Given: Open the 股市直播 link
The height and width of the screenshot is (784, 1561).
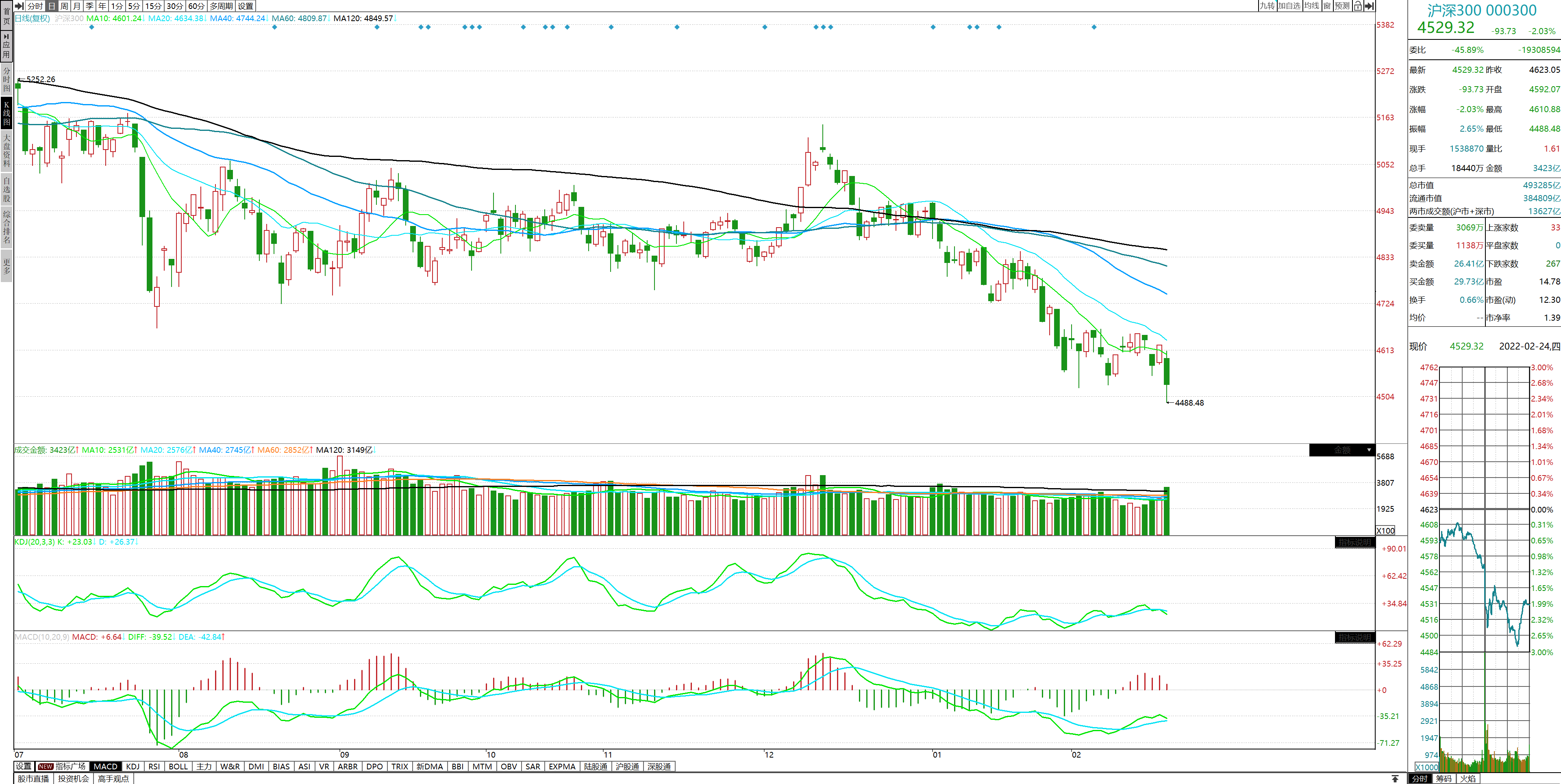Looking at the screenshot, I should [x=33, y=779].
